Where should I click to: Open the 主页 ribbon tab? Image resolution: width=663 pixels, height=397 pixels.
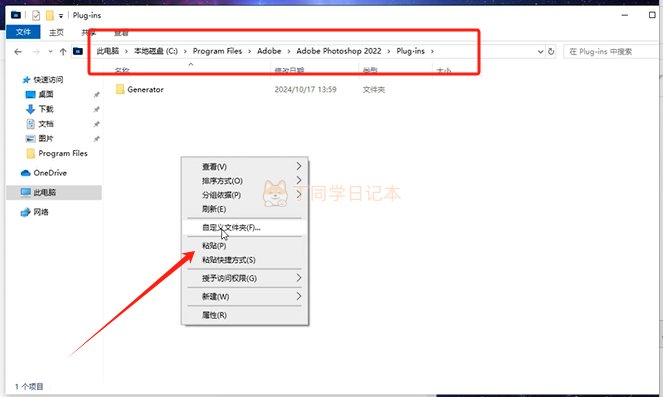[56, 32]
